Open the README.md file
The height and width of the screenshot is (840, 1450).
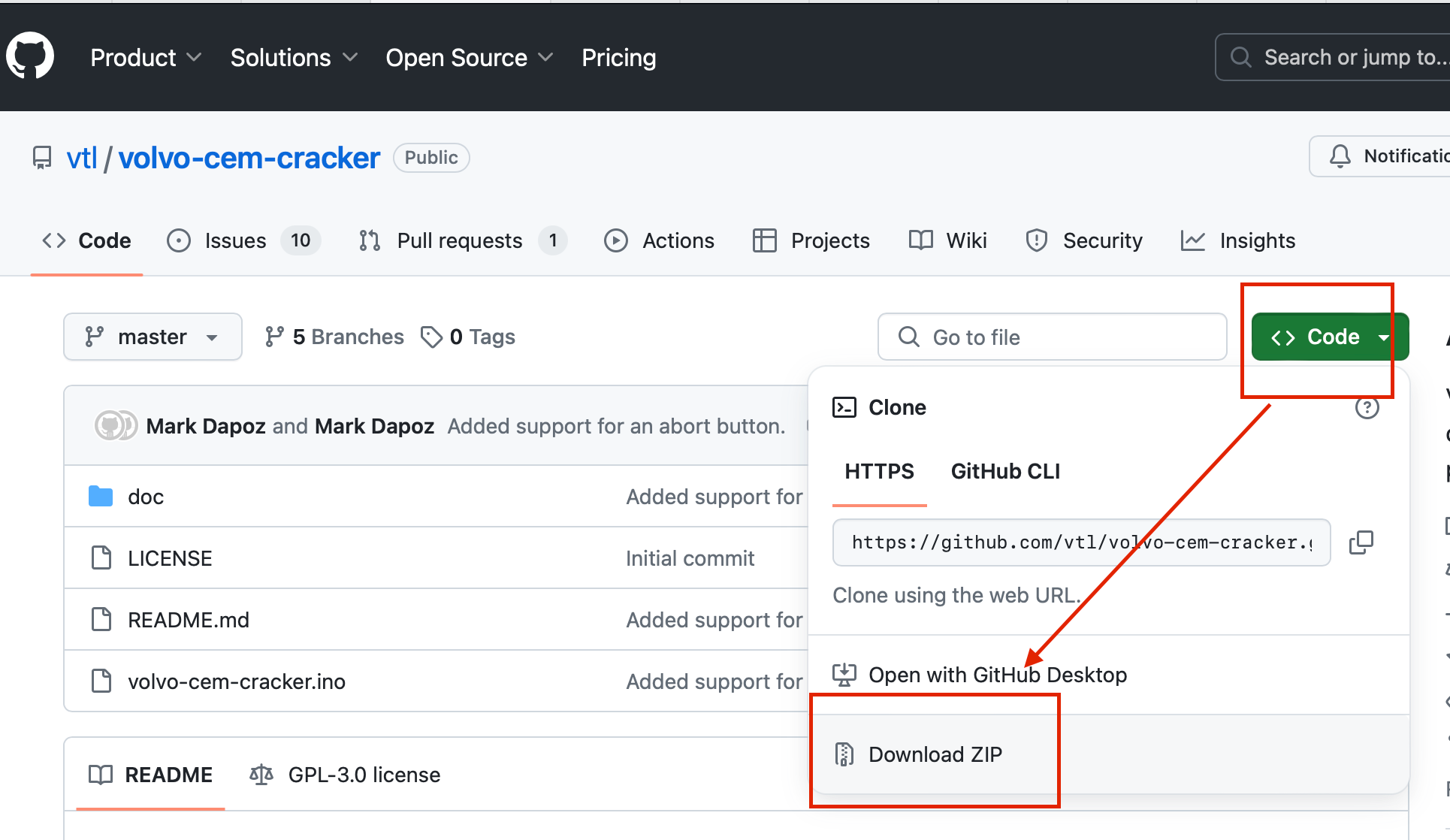click(x=189, y=620)
